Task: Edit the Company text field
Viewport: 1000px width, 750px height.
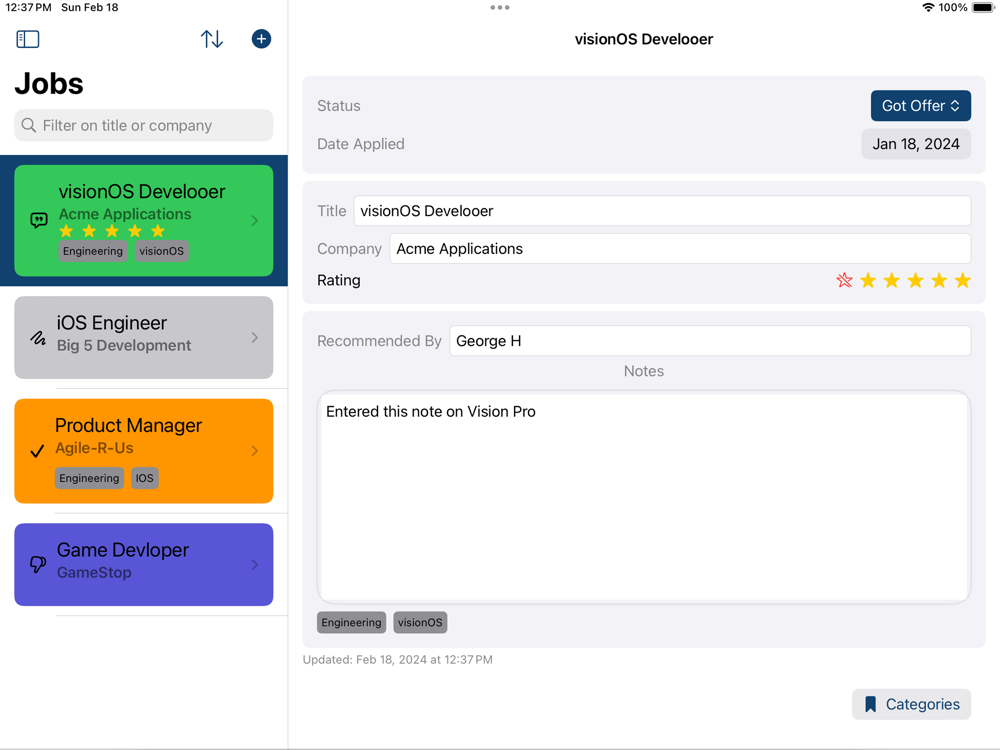Action: point(680,249)
